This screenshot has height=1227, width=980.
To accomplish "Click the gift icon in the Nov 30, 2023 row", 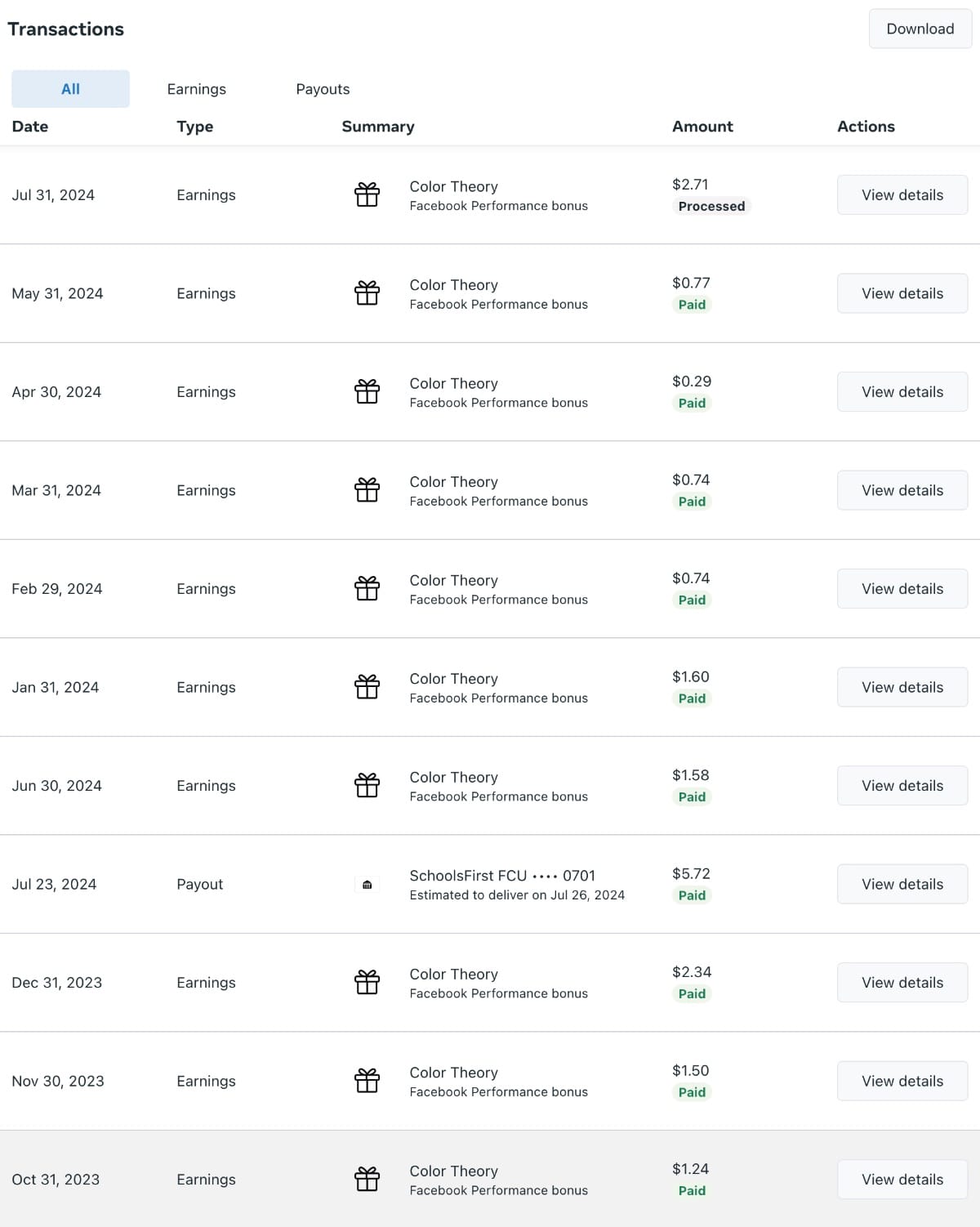I will tap(367, 1081).
